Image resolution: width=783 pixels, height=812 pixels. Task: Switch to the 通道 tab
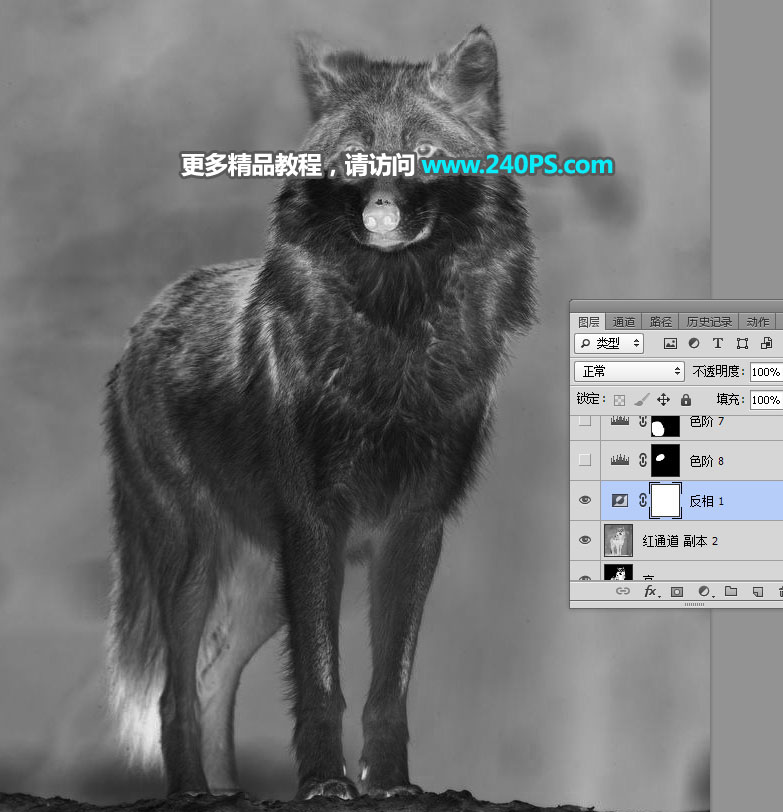tap(624, 322)
